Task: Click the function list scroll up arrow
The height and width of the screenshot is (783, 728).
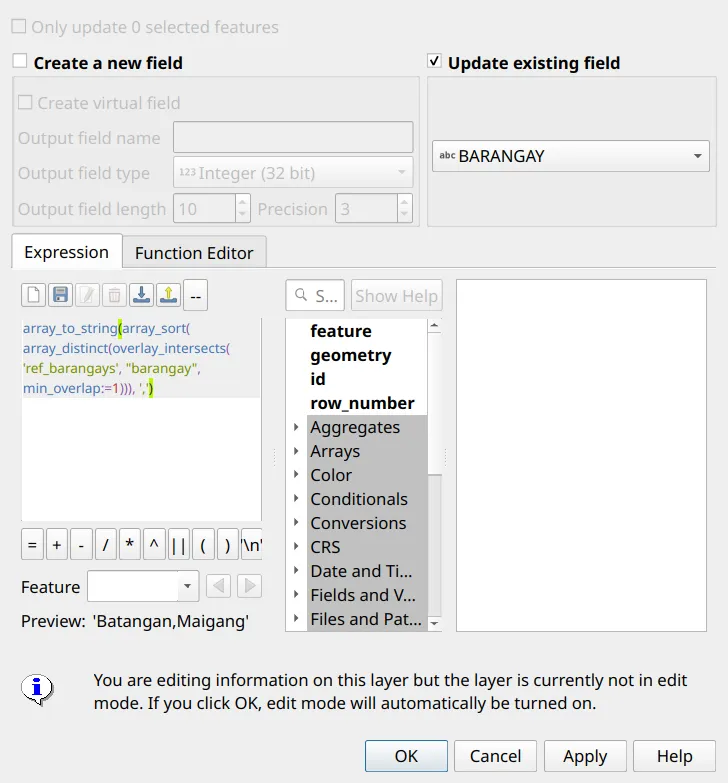Action: (x=434, y=326)
